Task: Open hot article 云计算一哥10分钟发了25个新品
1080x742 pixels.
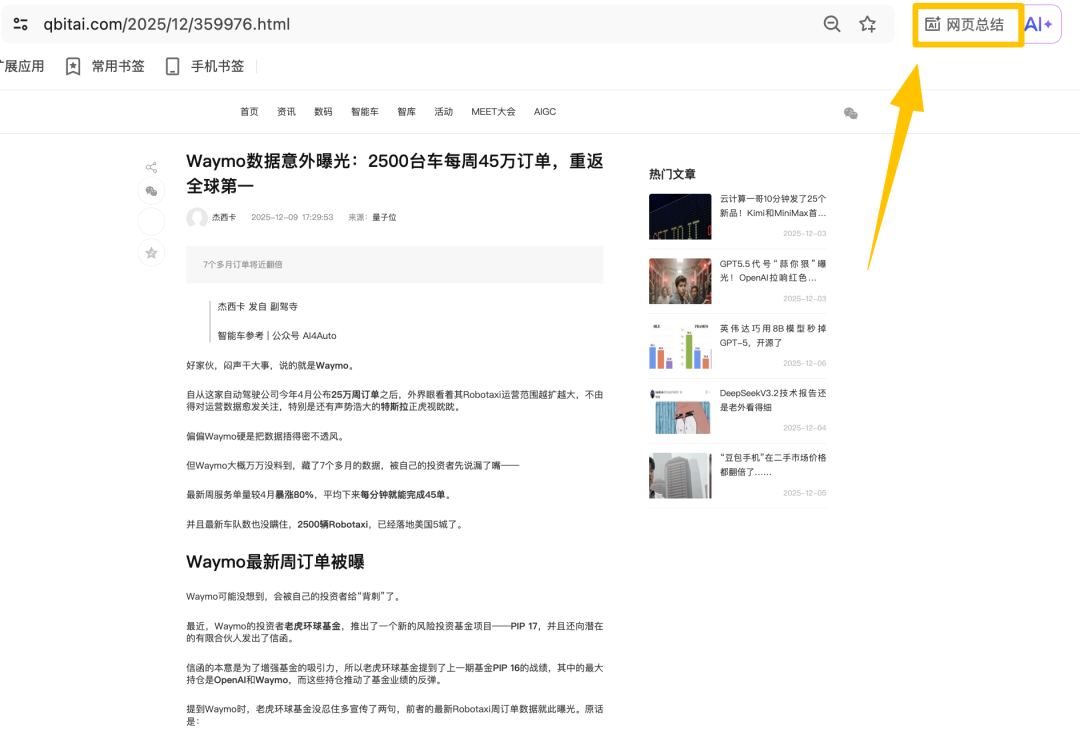Action: [x=773, y=206]
